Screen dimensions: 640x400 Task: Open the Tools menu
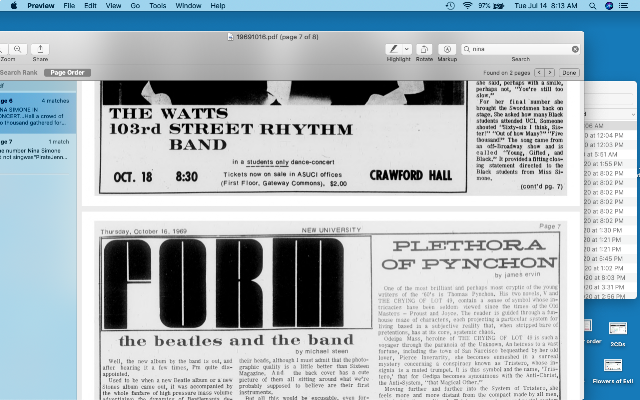click(x=158, y=6)
